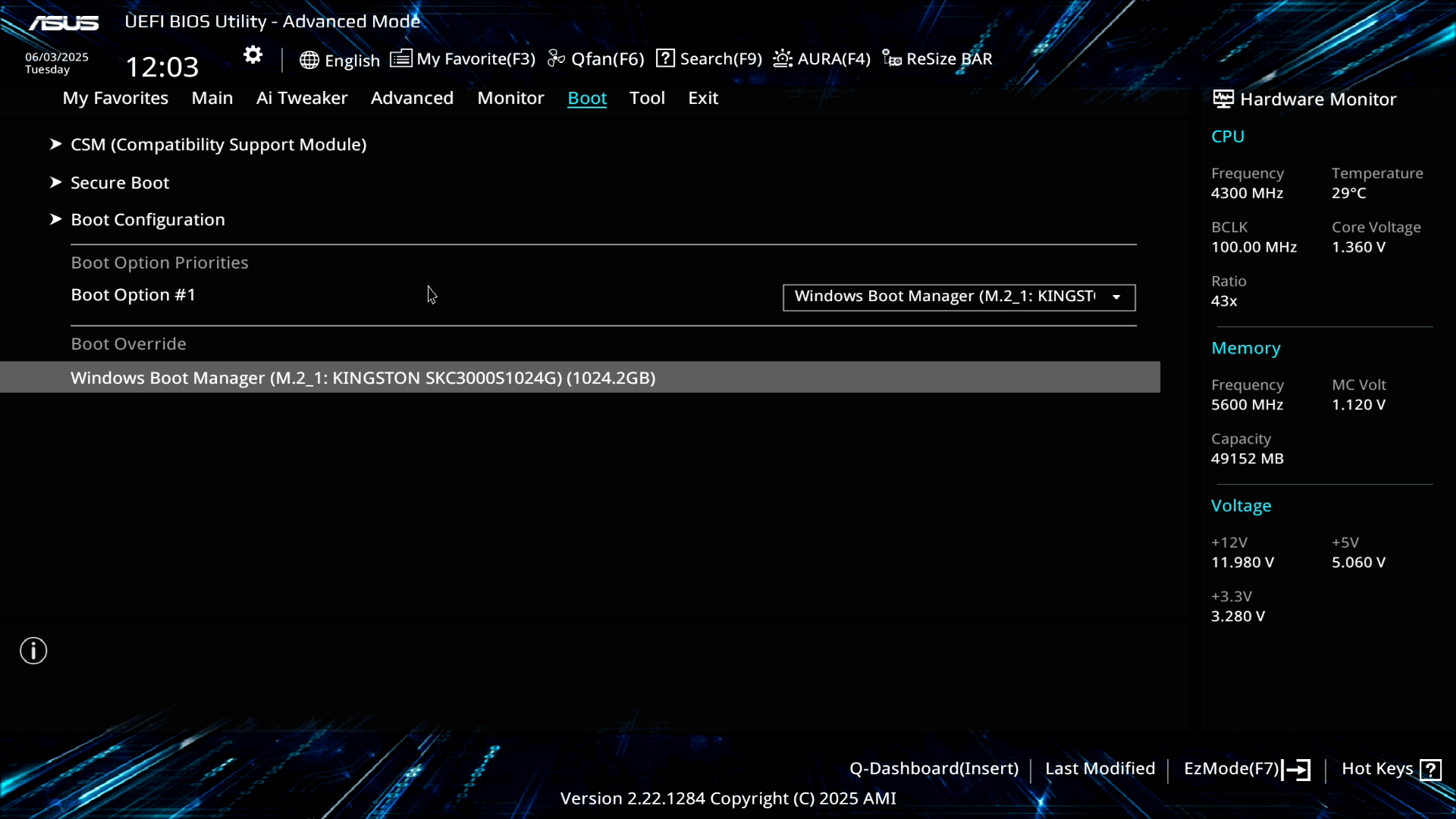Expand the Boot Configuration submenu
The height and width of the screenshot is (819, 1456).
147,220
